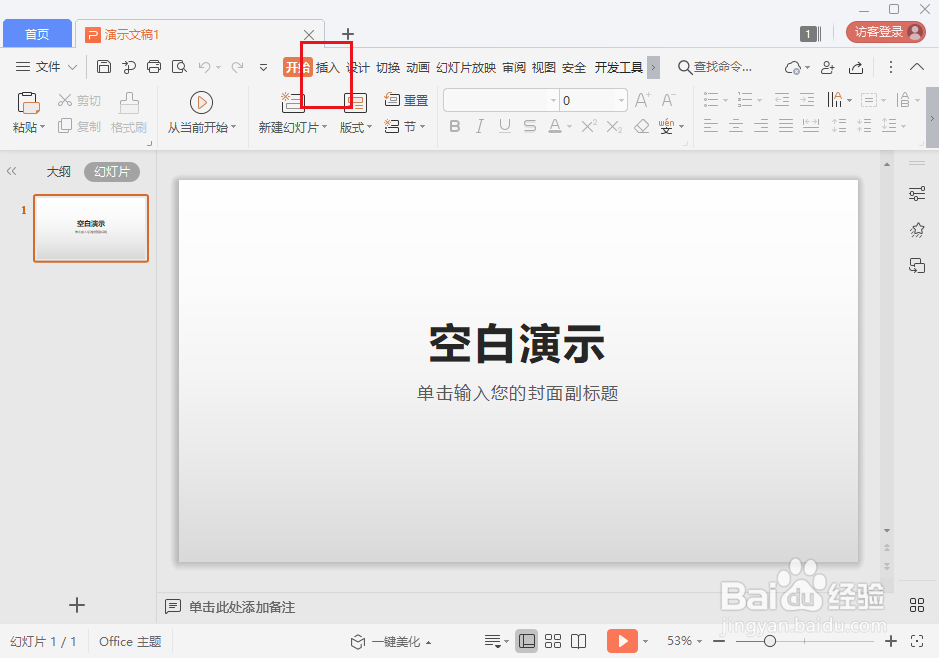Click the save icon in quick access toolbar
The image size is (939, 658).
pyautogui.click(x=104, y=65)
